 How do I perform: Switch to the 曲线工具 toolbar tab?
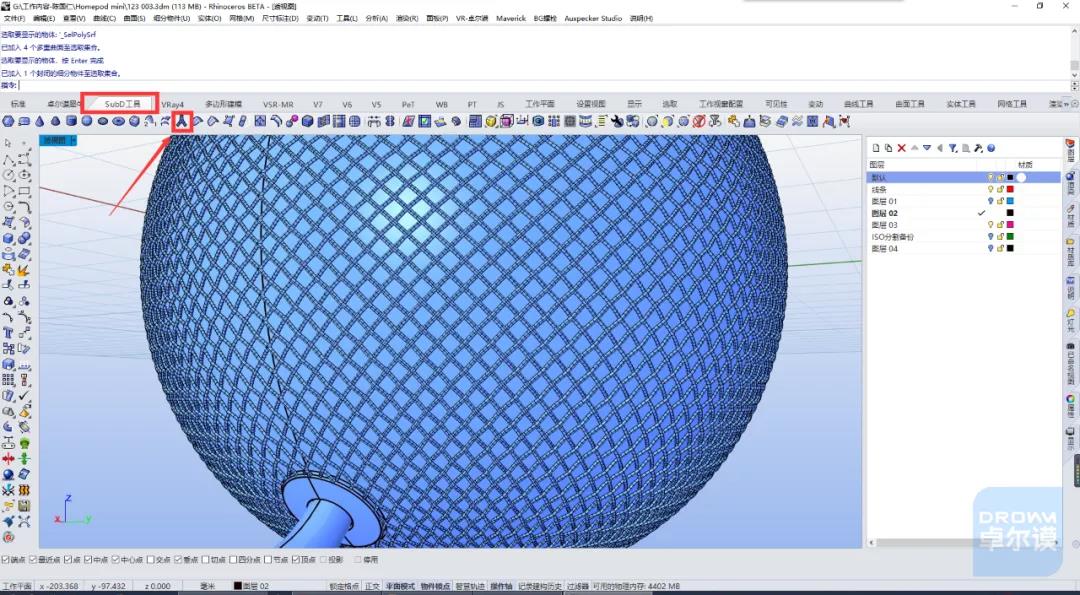coord(858,104)
